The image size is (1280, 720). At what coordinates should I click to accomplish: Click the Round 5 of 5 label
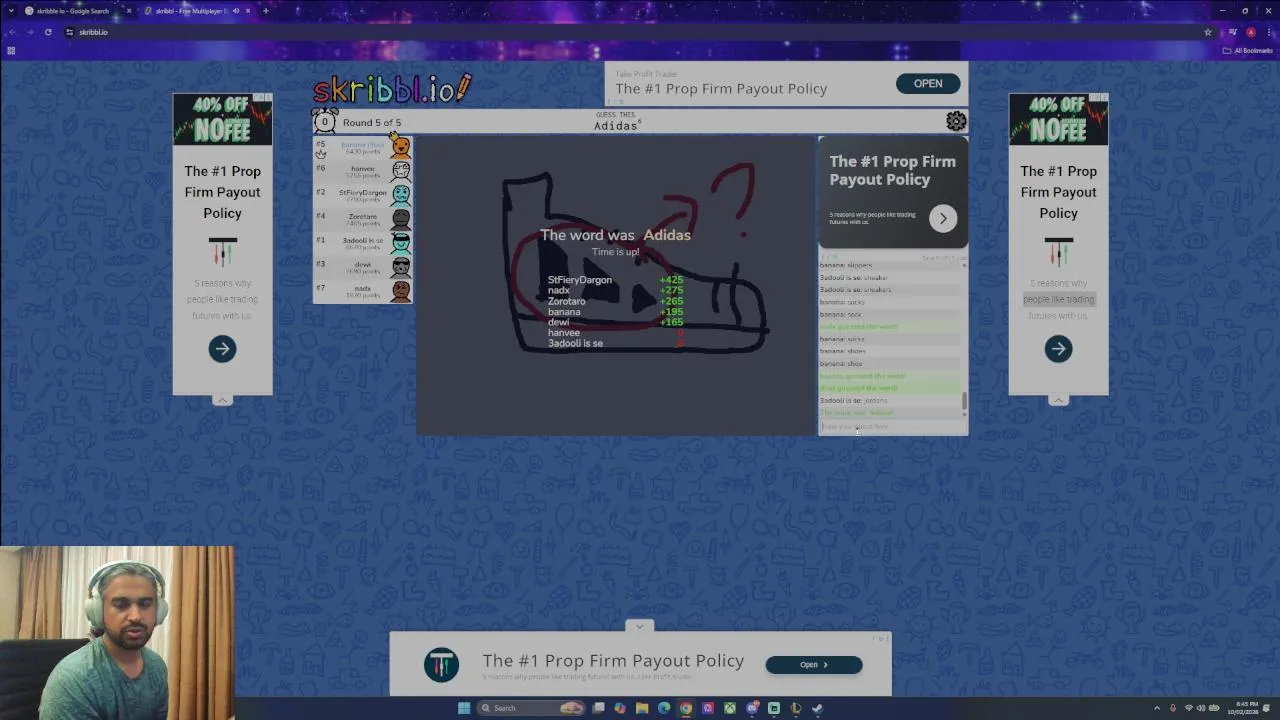(x=372, y=123)
